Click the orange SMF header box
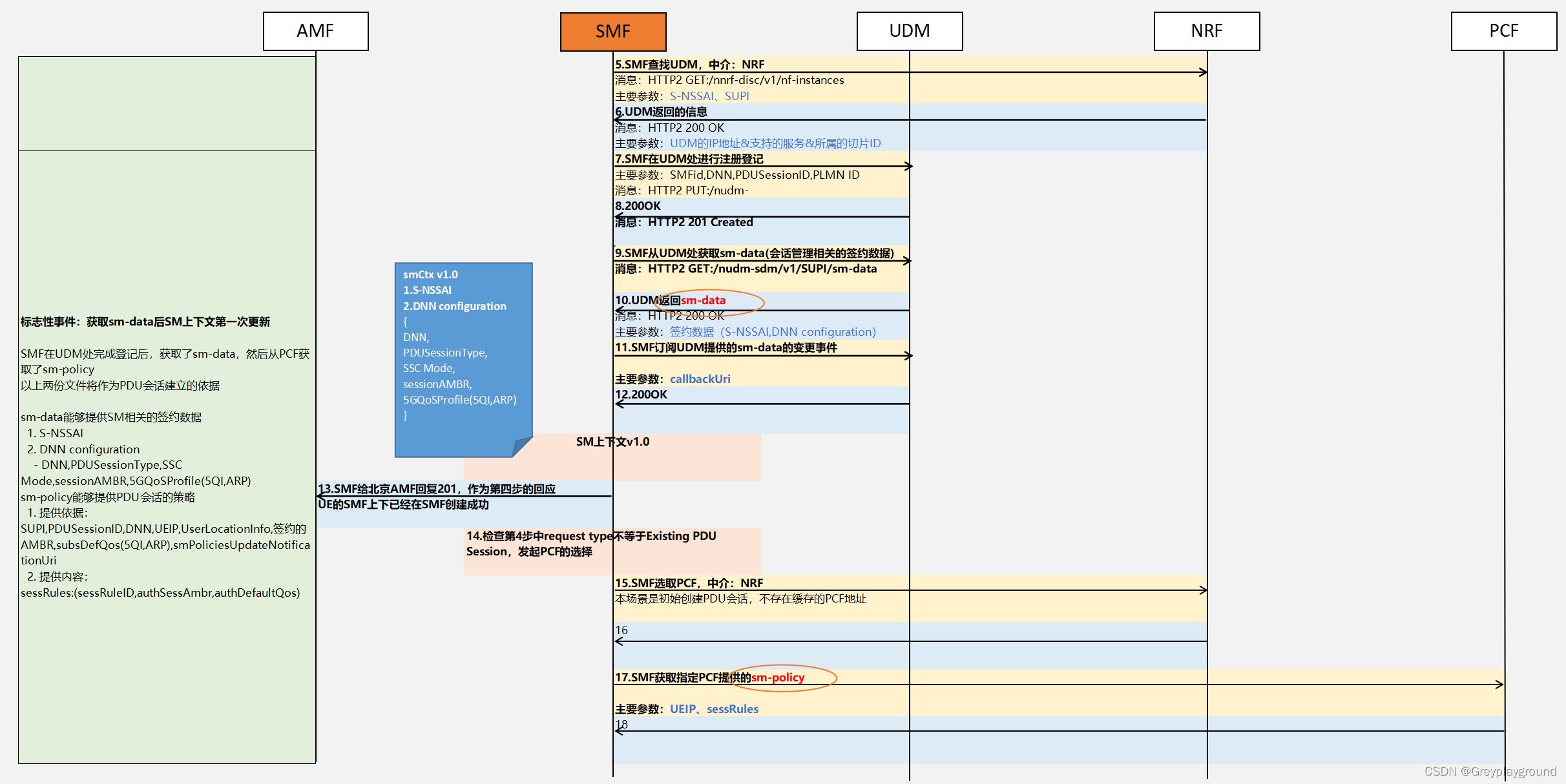1566x784 pixels. click(x=612, y=32)
